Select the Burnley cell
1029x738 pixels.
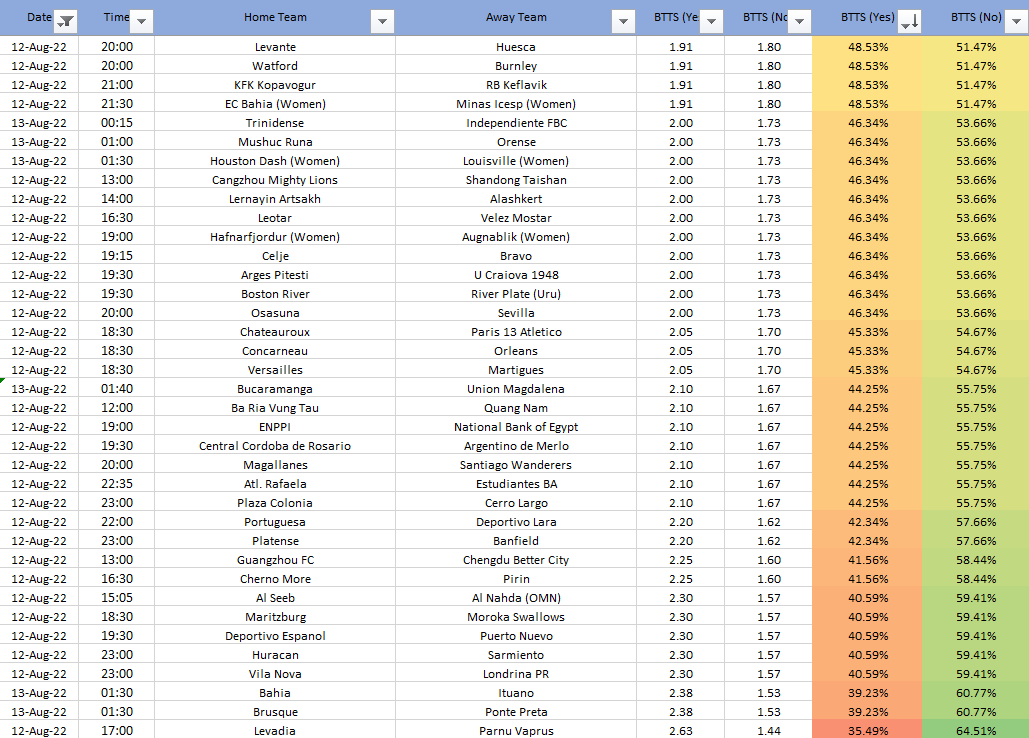click(x=516, y=66)
